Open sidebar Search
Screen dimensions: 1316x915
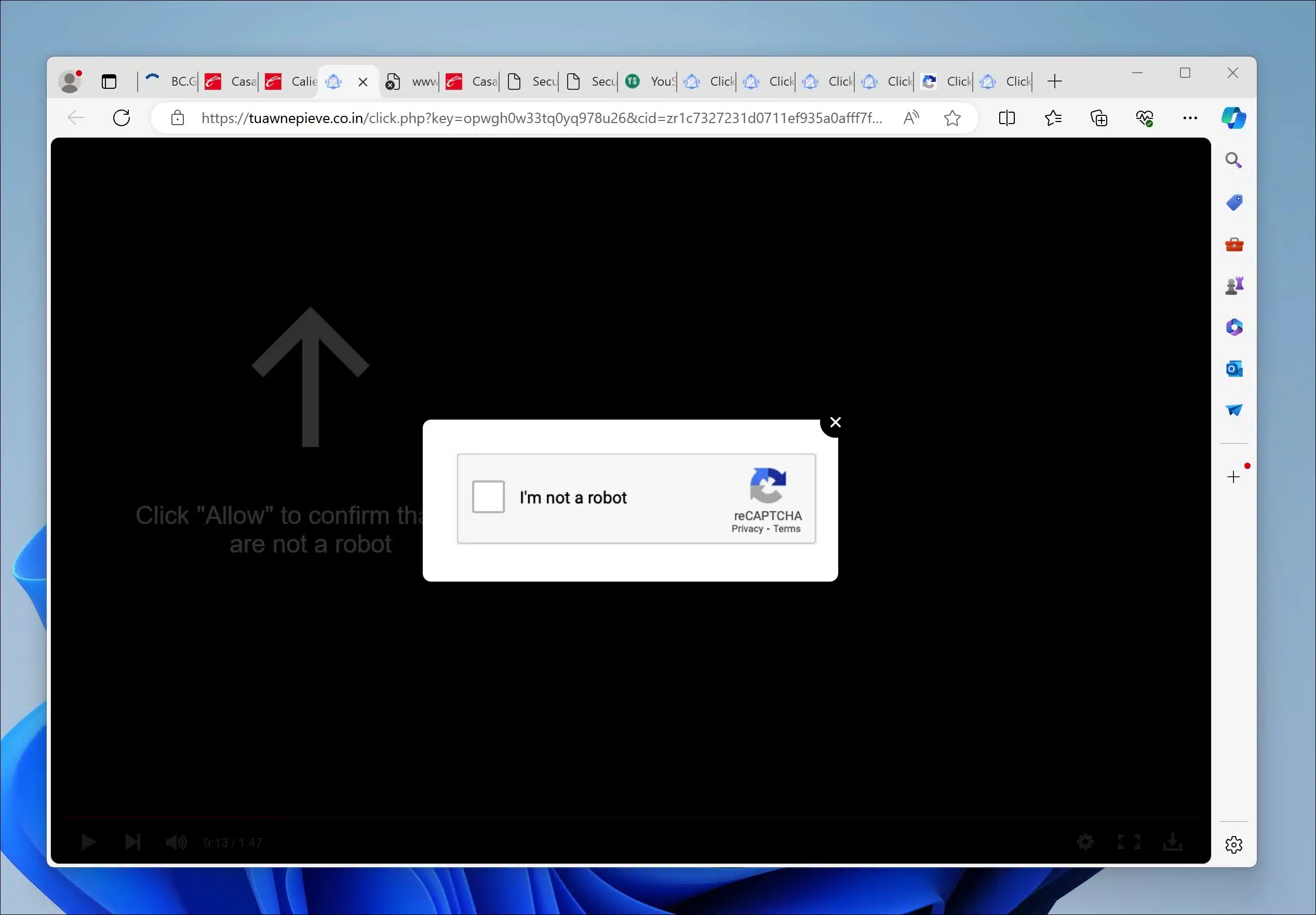[x=1233, y=160]
